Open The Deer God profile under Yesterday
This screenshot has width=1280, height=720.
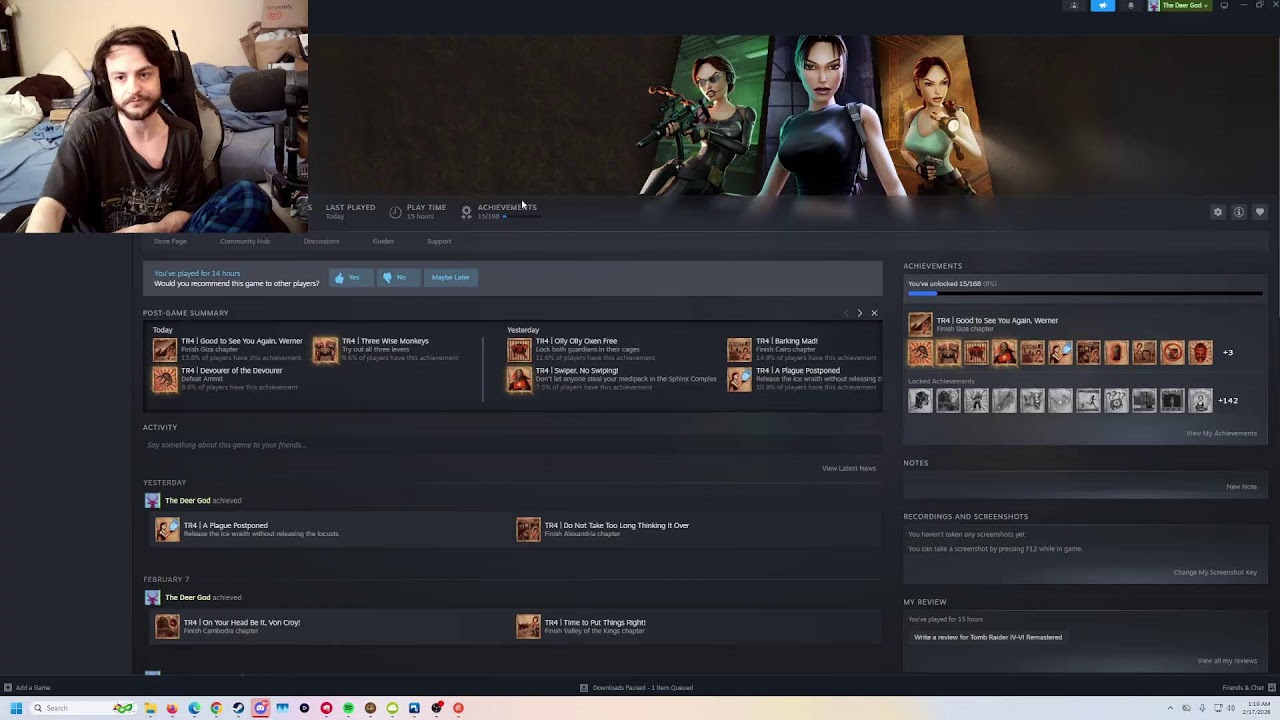[x=187, y=500]
